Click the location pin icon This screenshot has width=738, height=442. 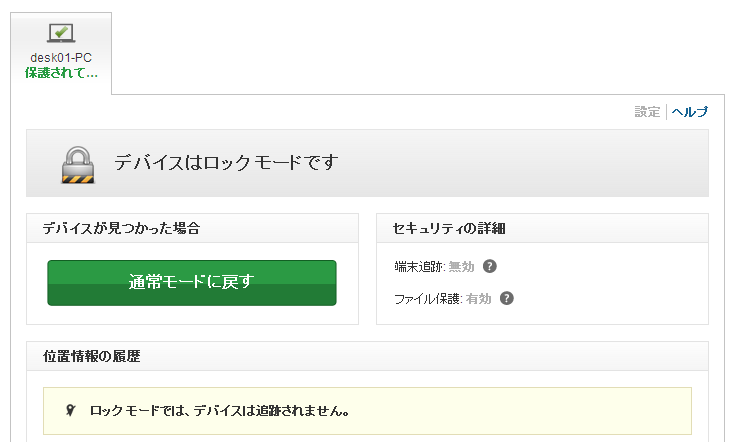click(x=69, y=411)
